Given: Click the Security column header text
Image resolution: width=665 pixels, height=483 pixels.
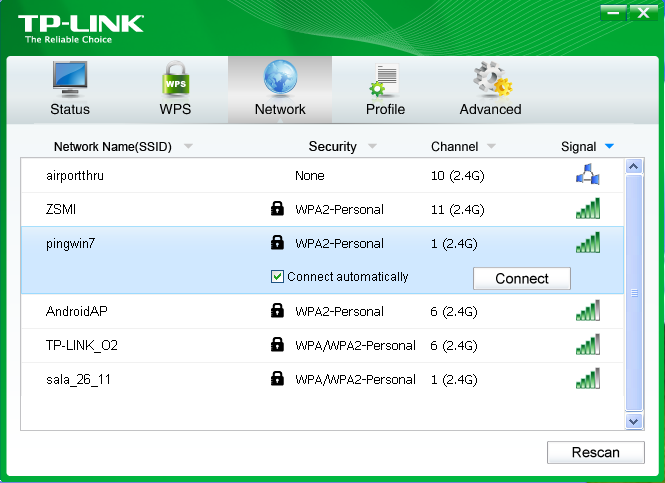Looking at the screenshot, I should pos(332,146).
